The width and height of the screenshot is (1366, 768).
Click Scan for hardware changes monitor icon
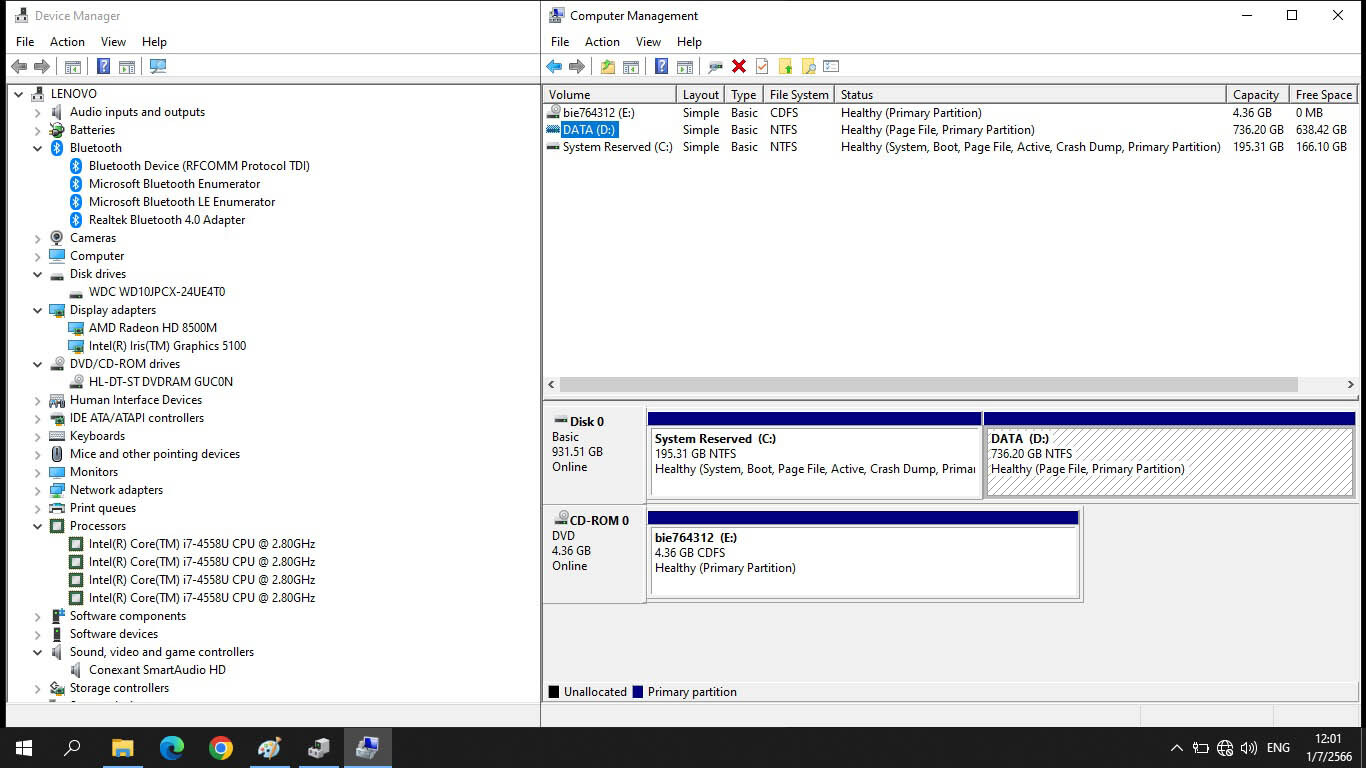[157, 67]
